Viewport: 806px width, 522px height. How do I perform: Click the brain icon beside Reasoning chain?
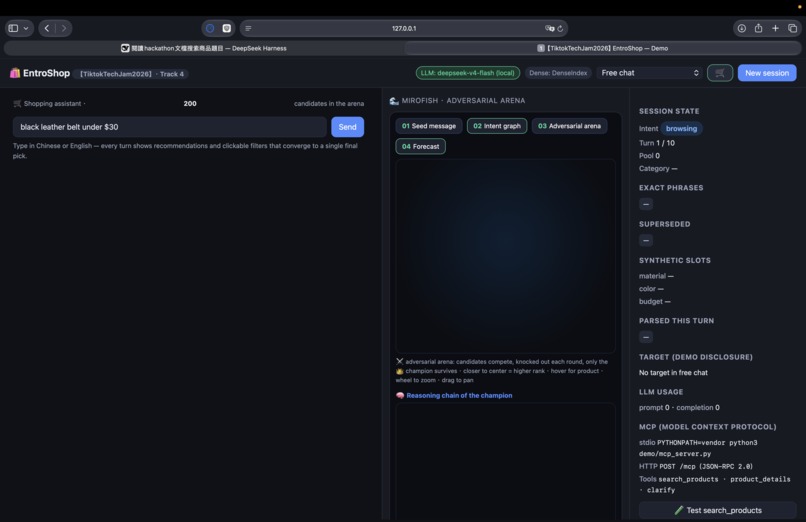pos(400,395)
